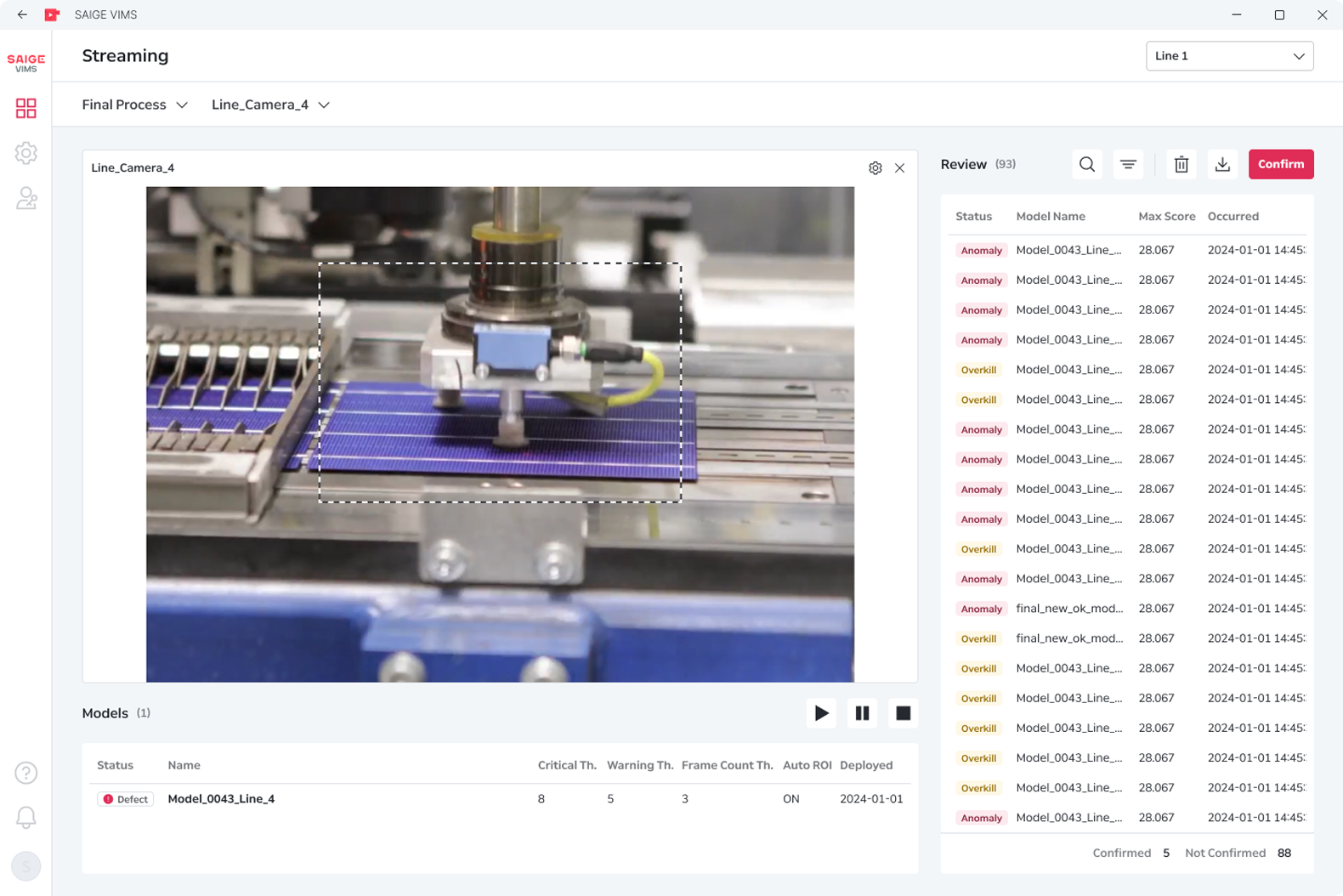Stop the camera stream

[x=903, y=713]
